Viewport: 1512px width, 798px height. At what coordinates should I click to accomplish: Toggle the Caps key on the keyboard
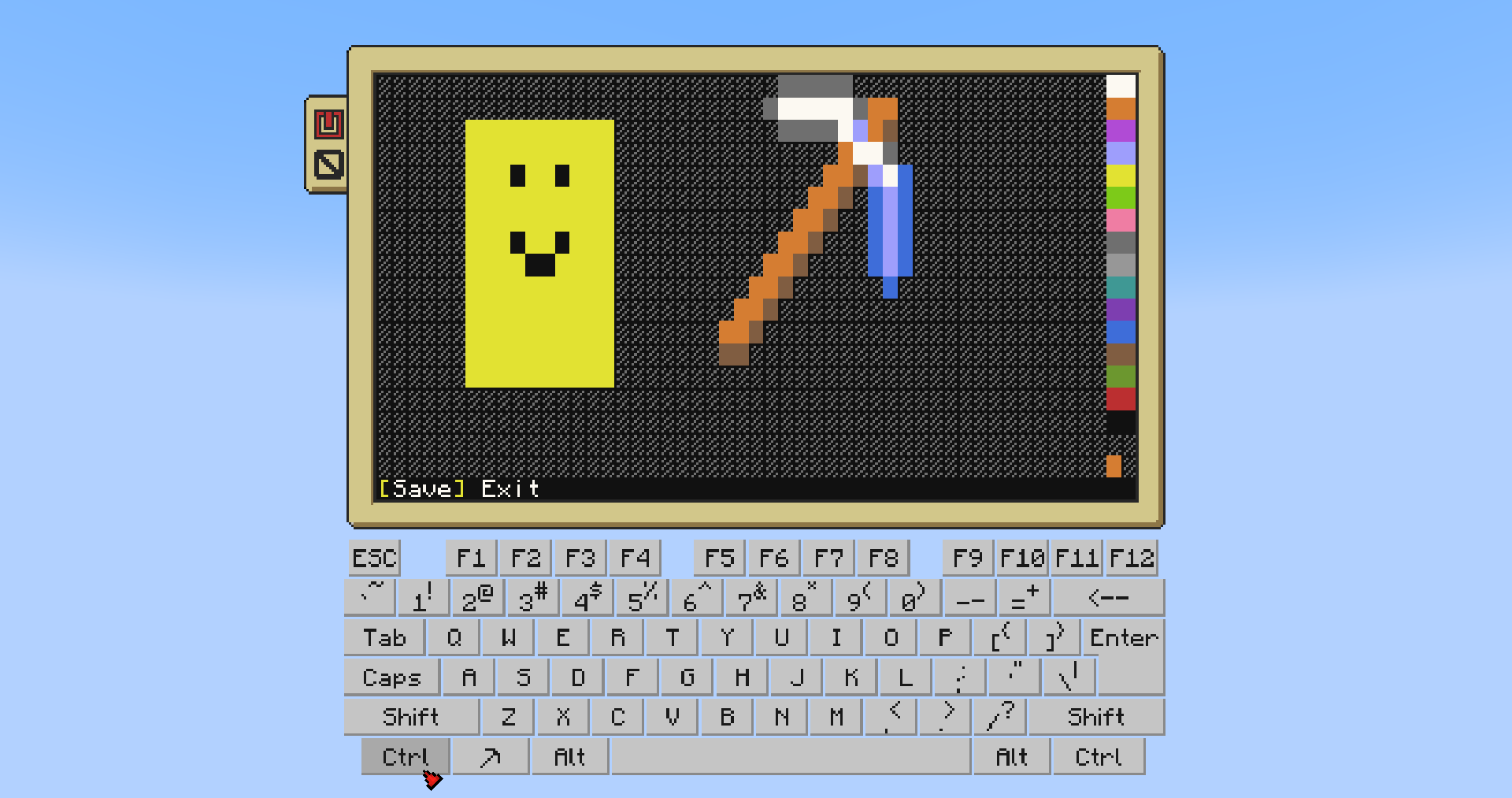pyautogui.click(x=391, y=677)
